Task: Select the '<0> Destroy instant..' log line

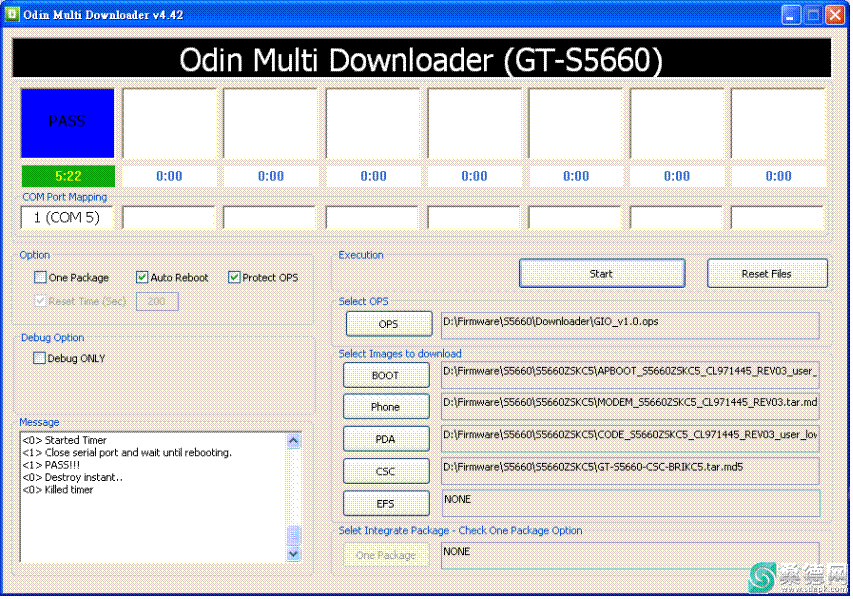Action: pos(73,478)
